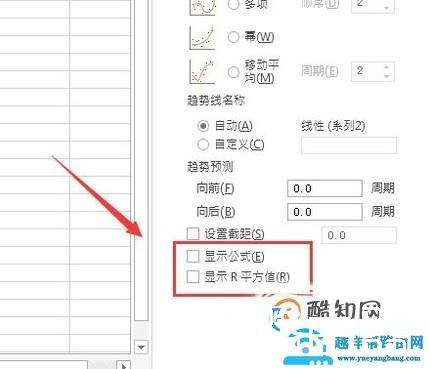Click the intercept value field showing 0.0

[359, 235]
